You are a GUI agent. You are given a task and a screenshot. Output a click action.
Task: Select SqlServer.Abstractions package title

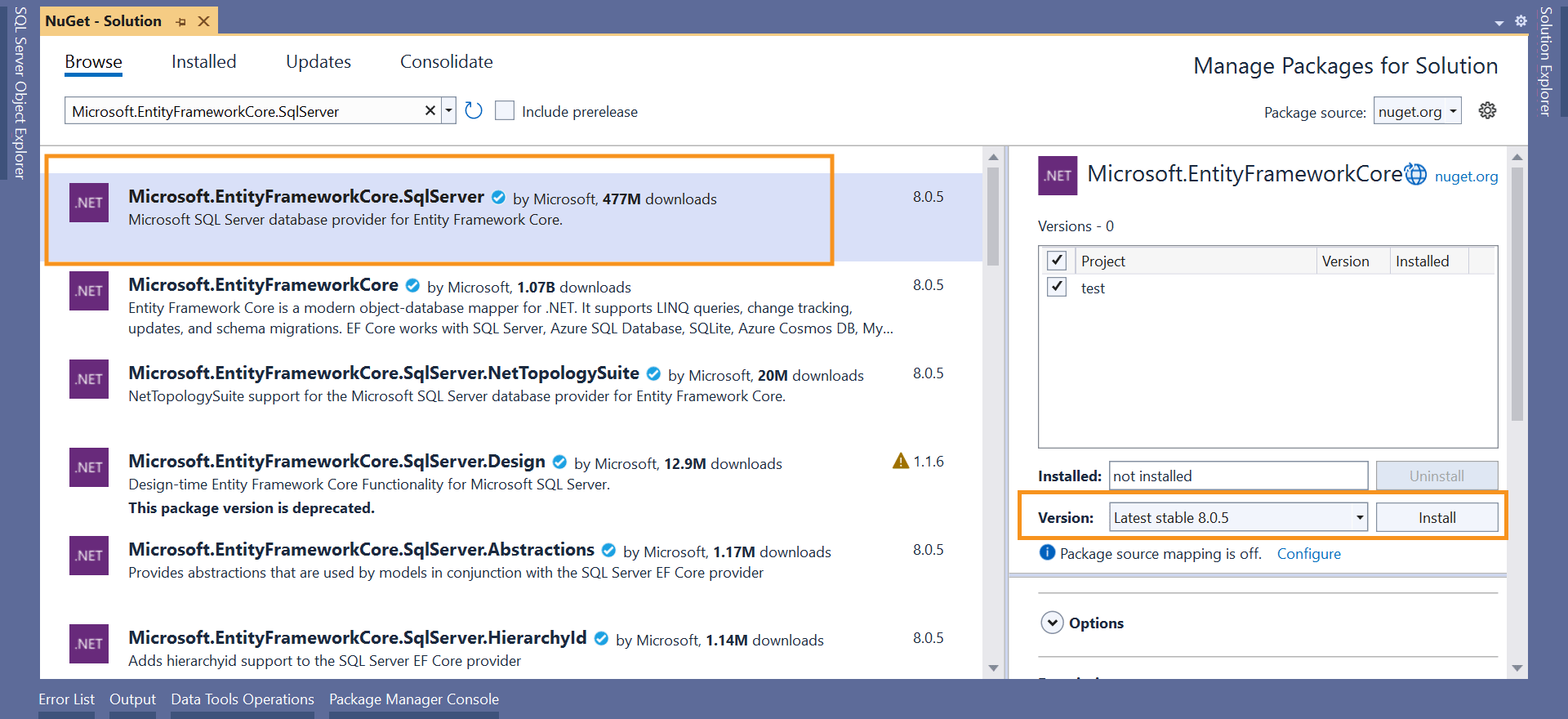361,549
